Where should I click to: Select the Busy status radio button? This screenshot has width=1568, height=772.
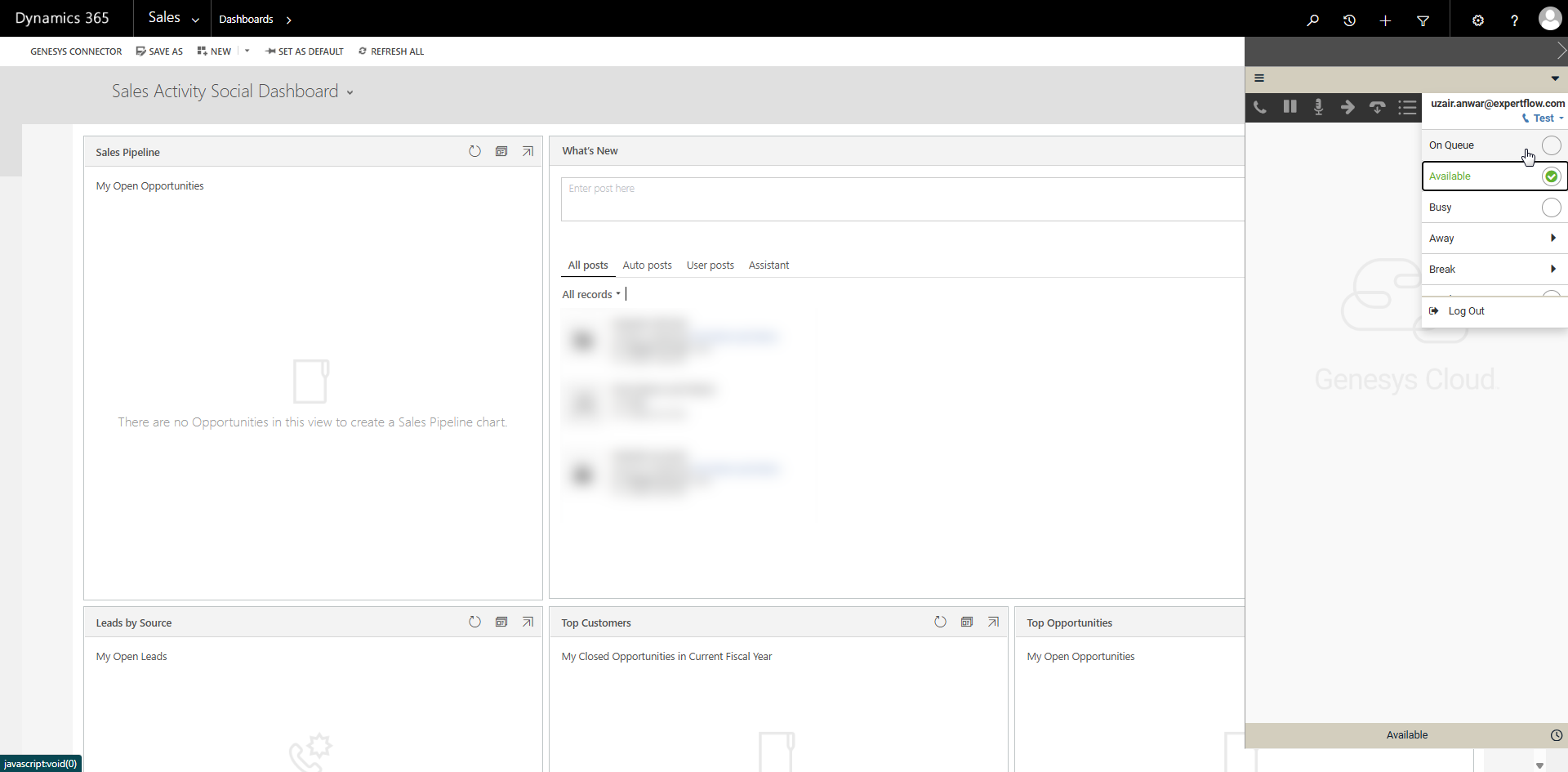click(x=1551, y=208)
